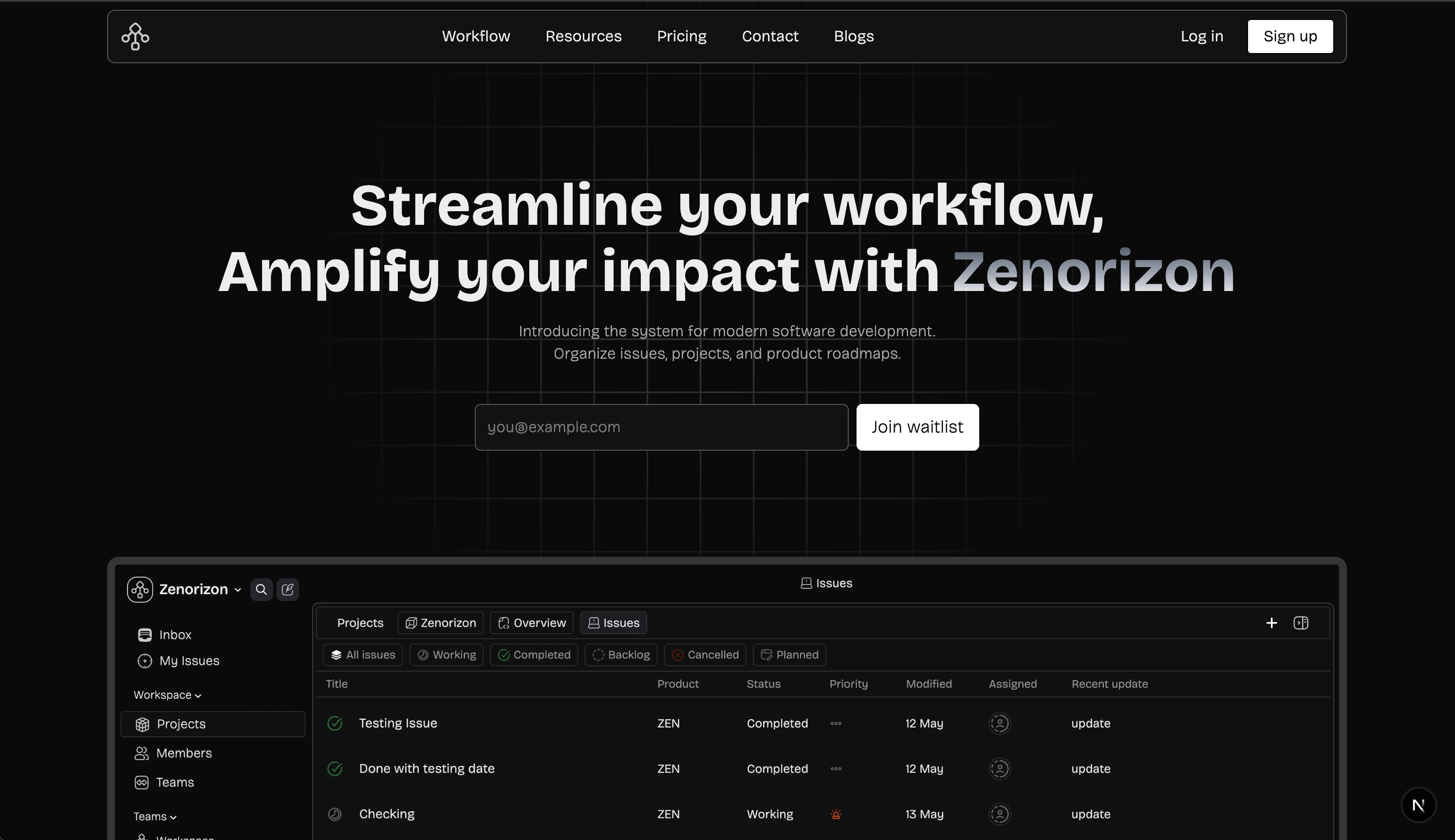Open the Zenorizon workspace dropdown

coord(237,589)
